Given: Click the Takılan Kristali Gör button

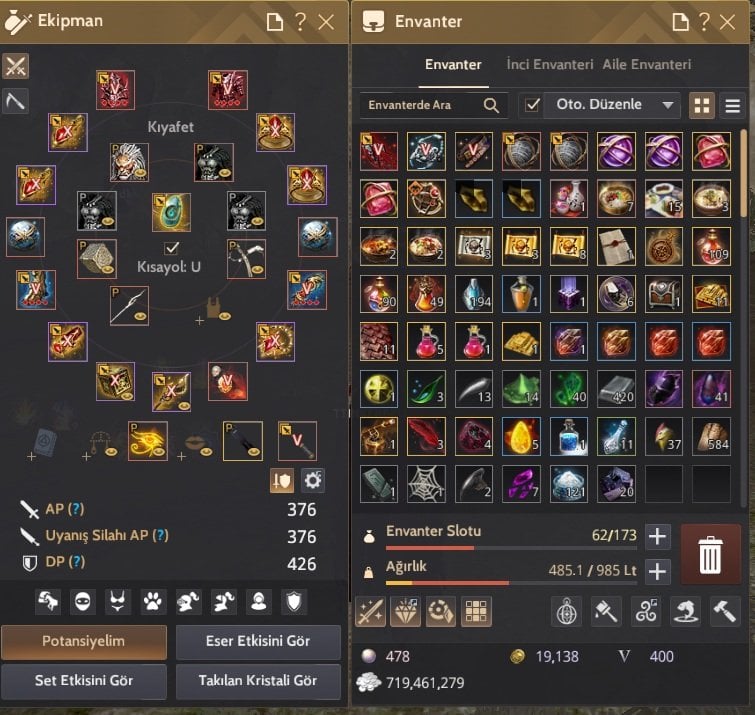Looking at the screenshot, I should (258, 681).
